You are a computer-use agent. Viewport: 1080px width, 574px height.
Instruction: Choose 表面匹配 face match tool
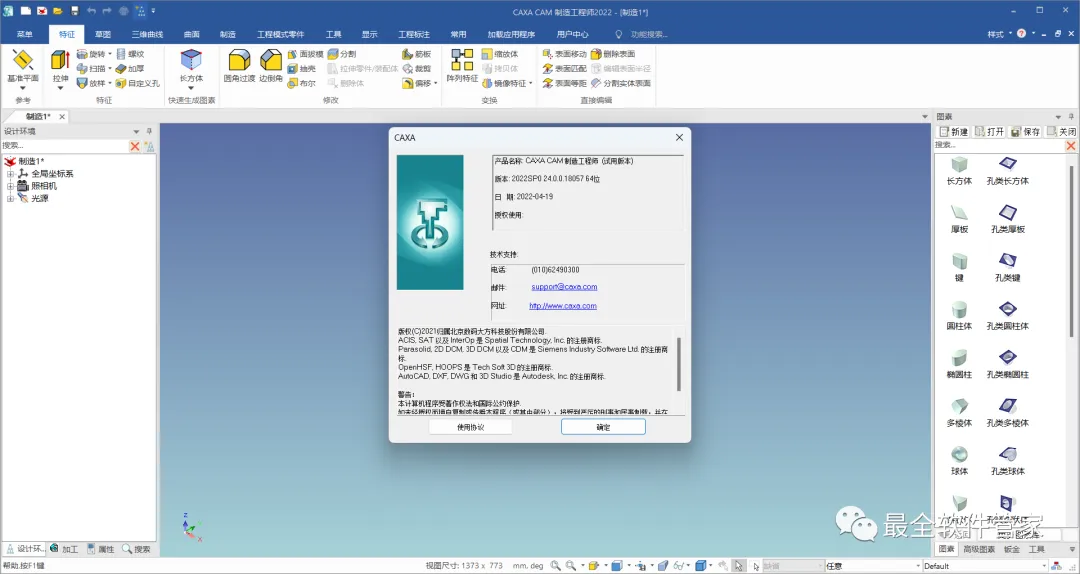coord(564,68)
